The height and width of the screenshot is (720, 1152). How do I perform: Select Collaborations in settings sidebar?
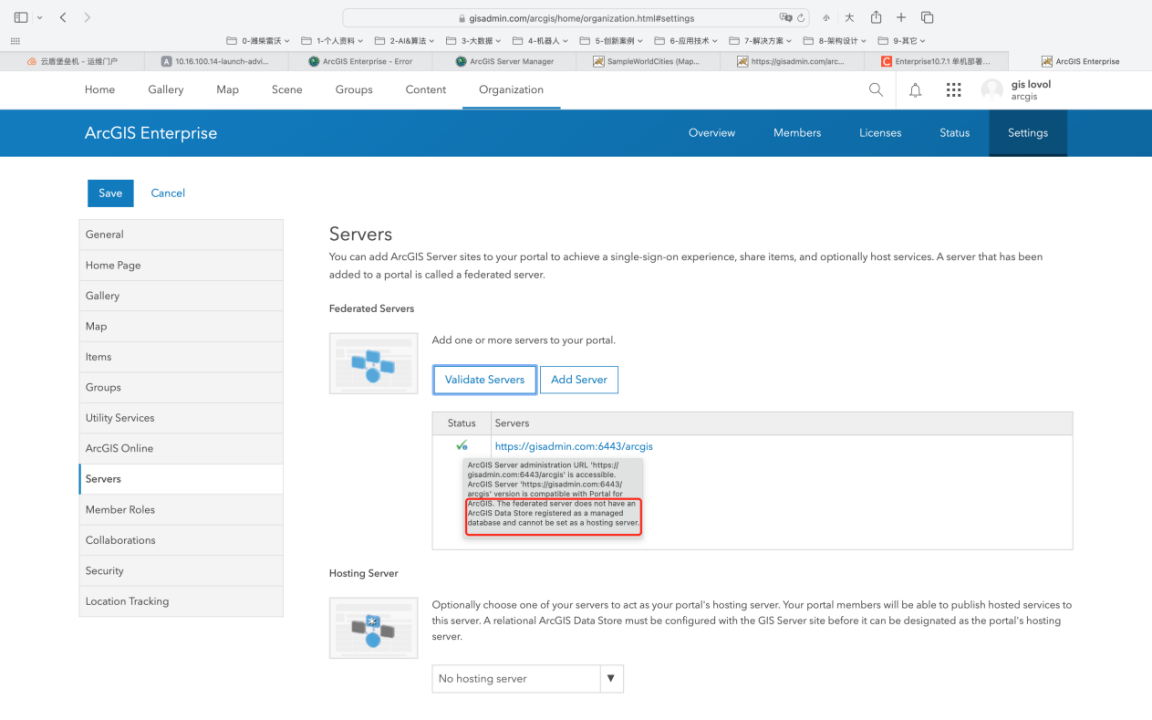point(181,540)
